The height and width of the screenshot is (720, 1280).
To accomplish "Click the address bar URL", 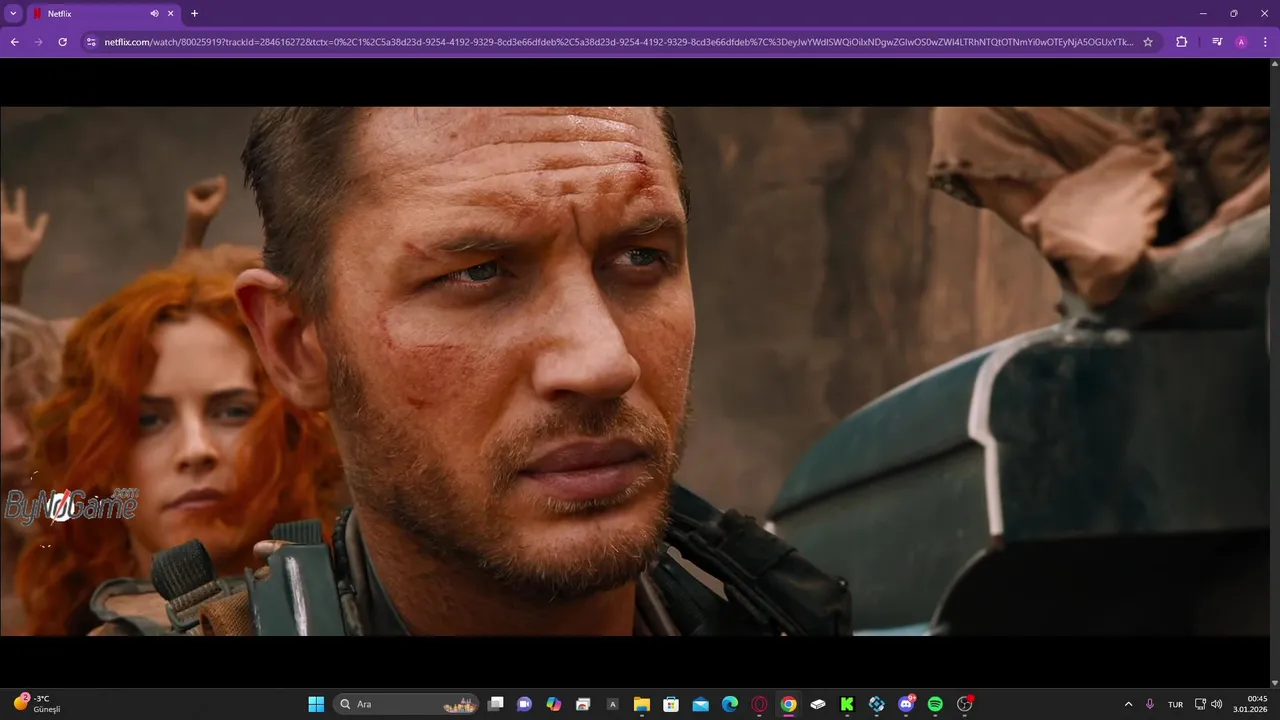I will pyautogui.click(x=619, y=42).
